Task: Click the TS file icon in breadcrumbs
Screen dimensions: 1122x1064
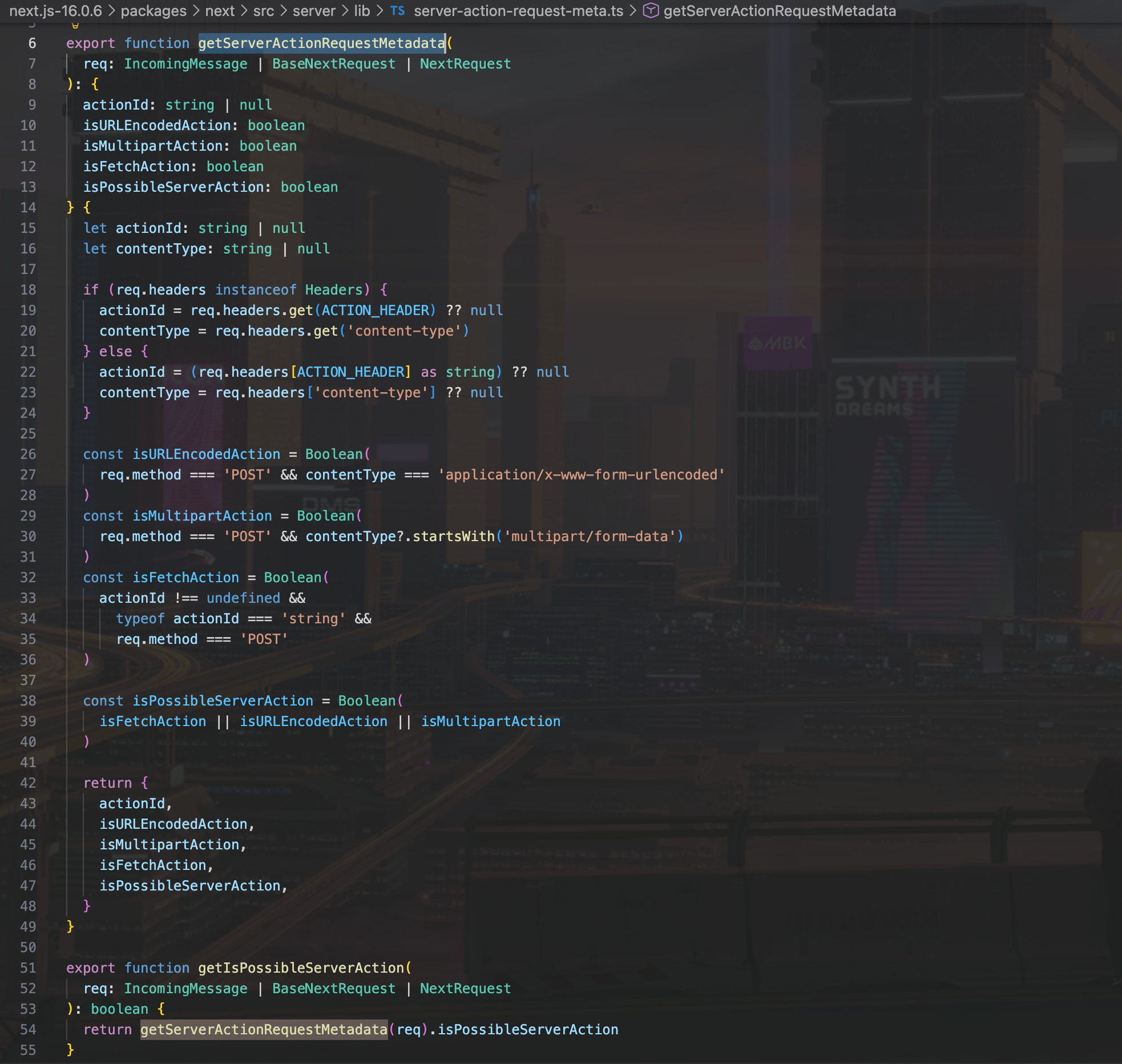Action: pos(397,11)
